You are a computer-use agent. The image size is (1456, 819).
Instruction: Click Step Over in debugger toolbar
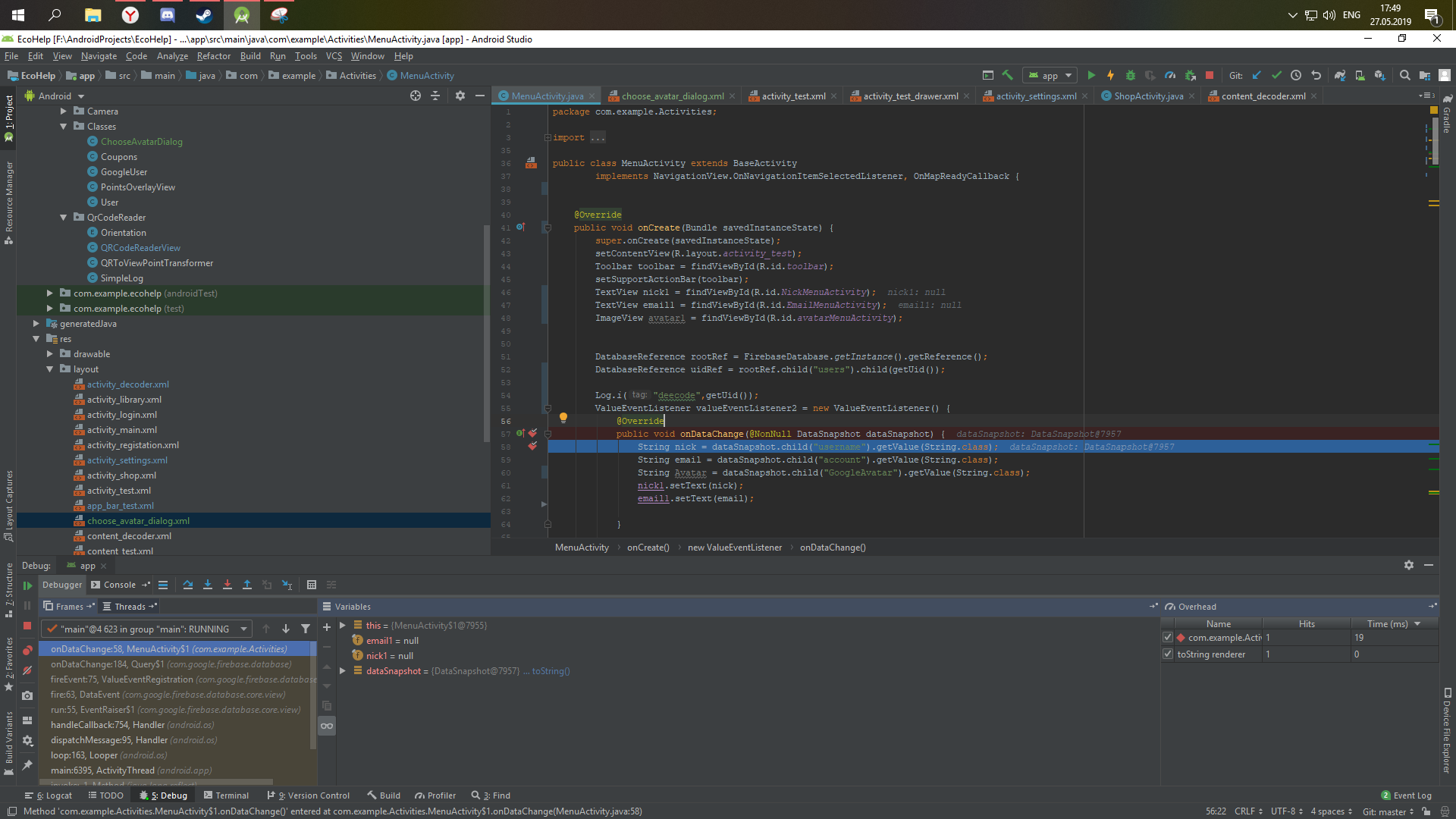(187, 585)
